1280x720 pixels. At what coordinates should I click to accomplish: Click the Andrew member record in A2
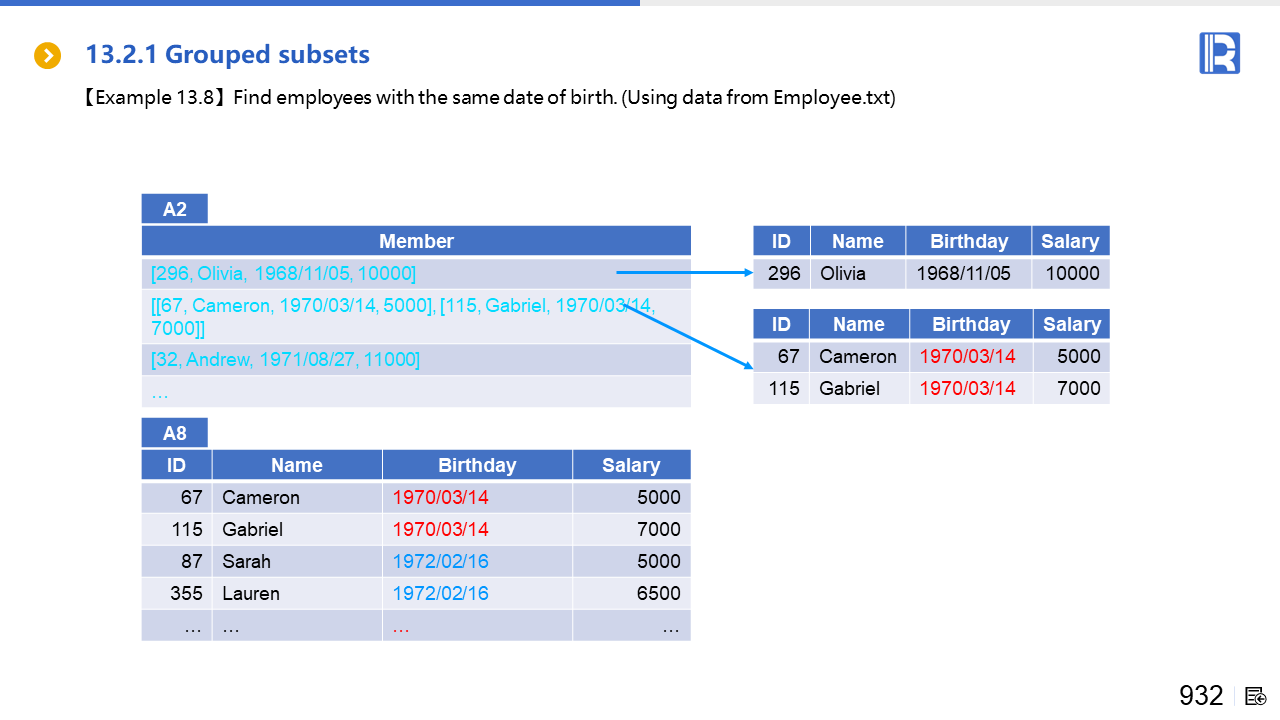click(x=285, y=360)
